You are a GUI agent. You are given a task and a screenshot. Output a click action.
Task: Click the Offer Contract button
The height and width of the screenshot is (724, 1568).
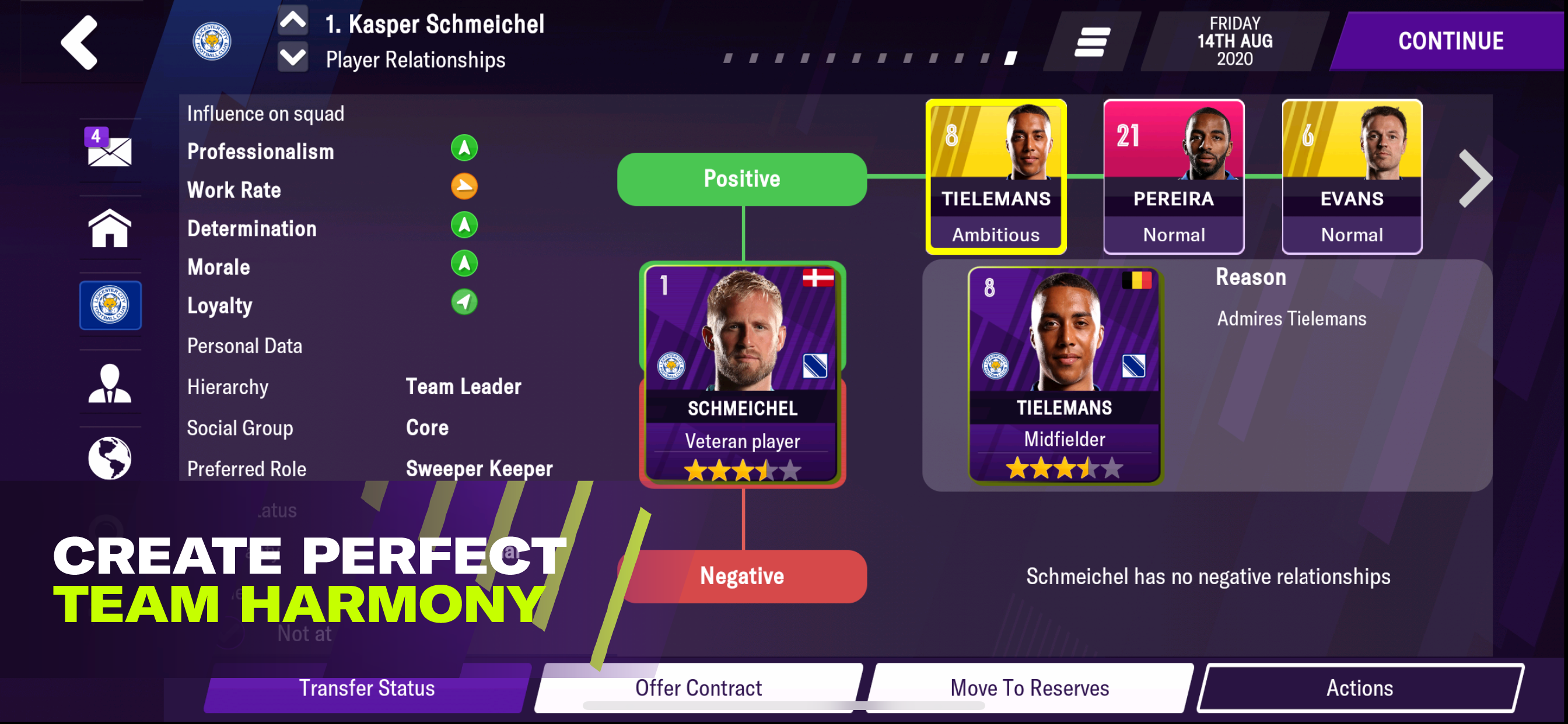[x=698, y=688]
